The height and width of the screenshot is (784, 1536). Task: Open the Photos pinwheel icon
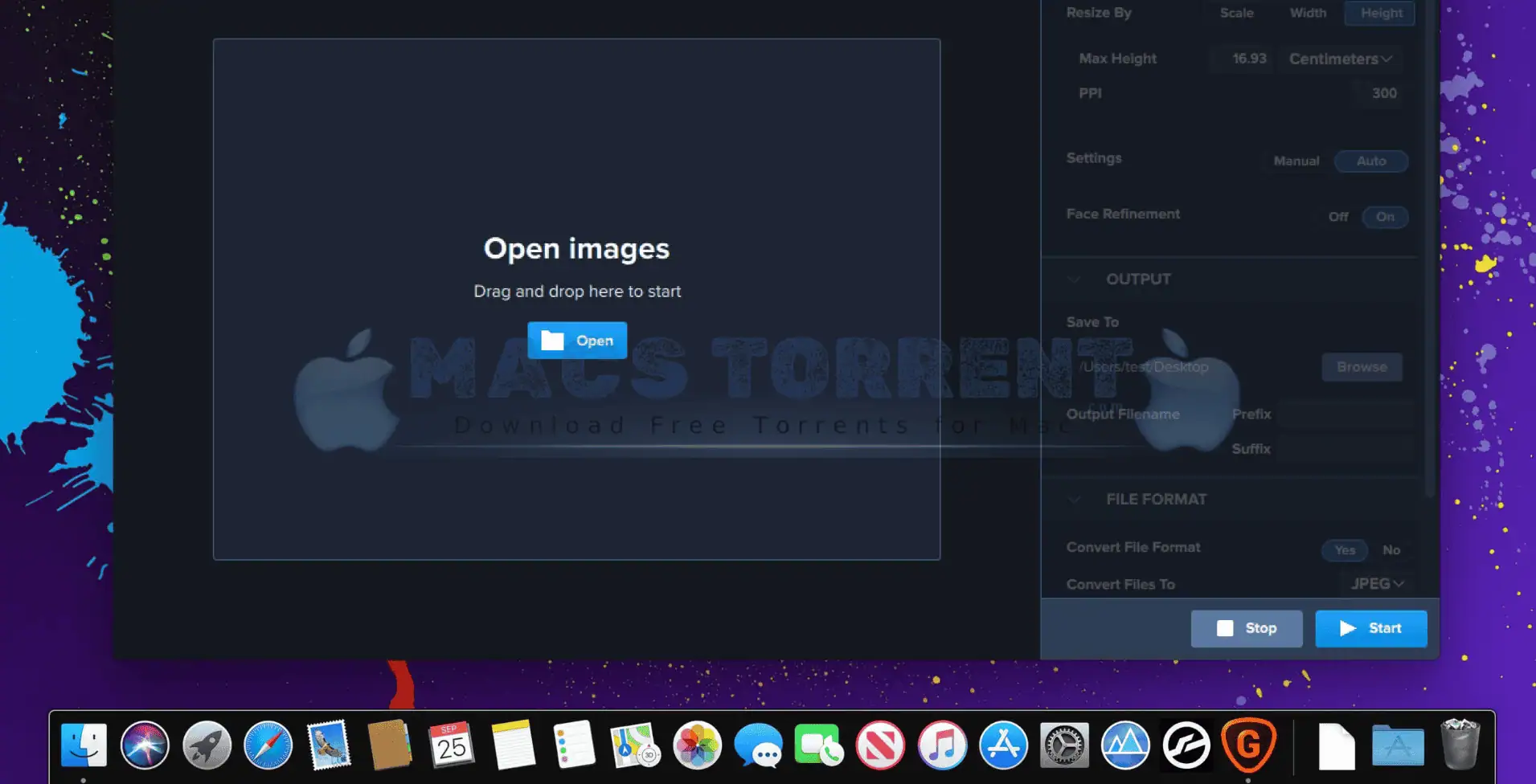click(697, 745)
